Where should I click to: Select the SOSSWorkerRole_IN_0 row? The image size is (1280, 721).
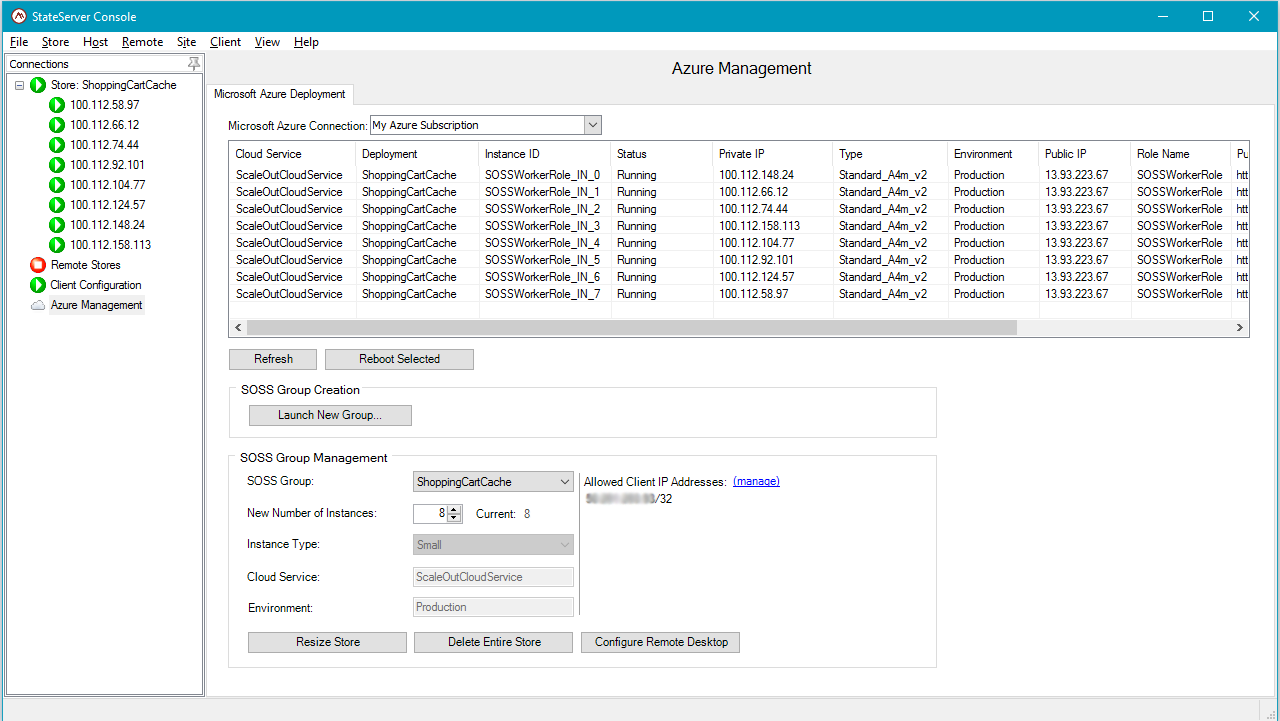(x=739, y=175)
